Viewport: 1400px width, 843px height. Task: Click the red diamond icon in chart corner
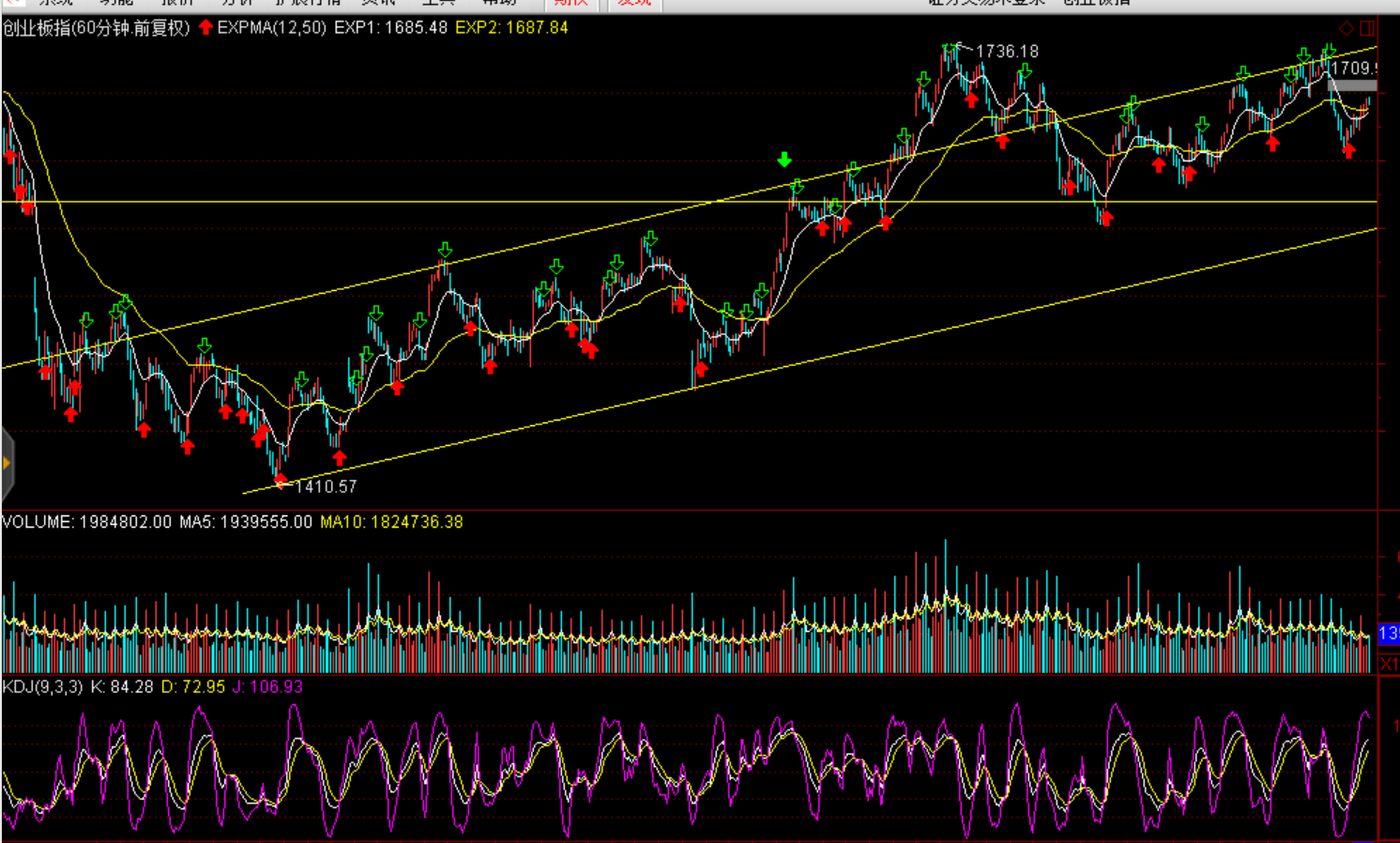1347,28
